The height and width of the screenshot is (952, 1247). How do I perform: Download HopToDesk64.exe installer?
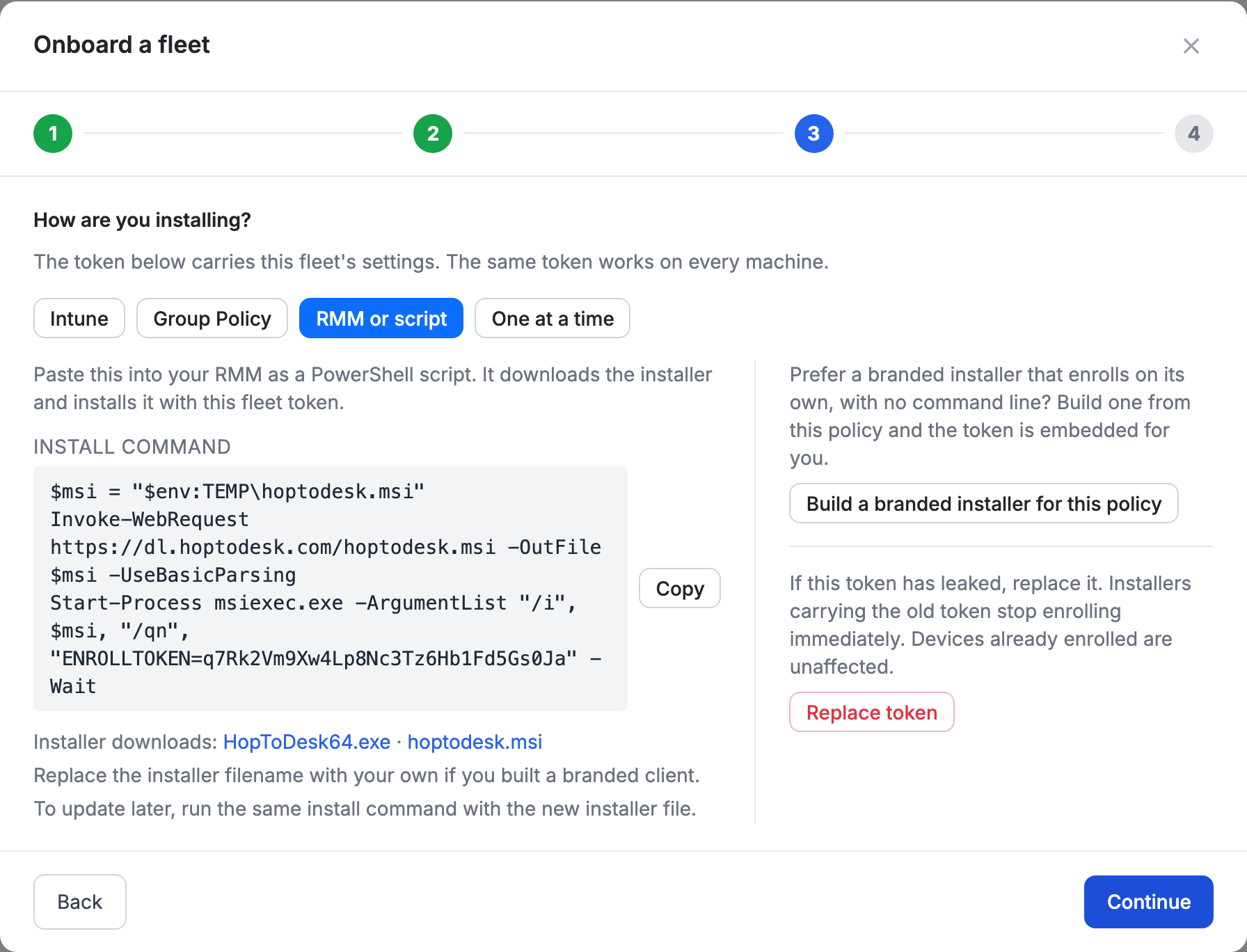coord(307,742)
